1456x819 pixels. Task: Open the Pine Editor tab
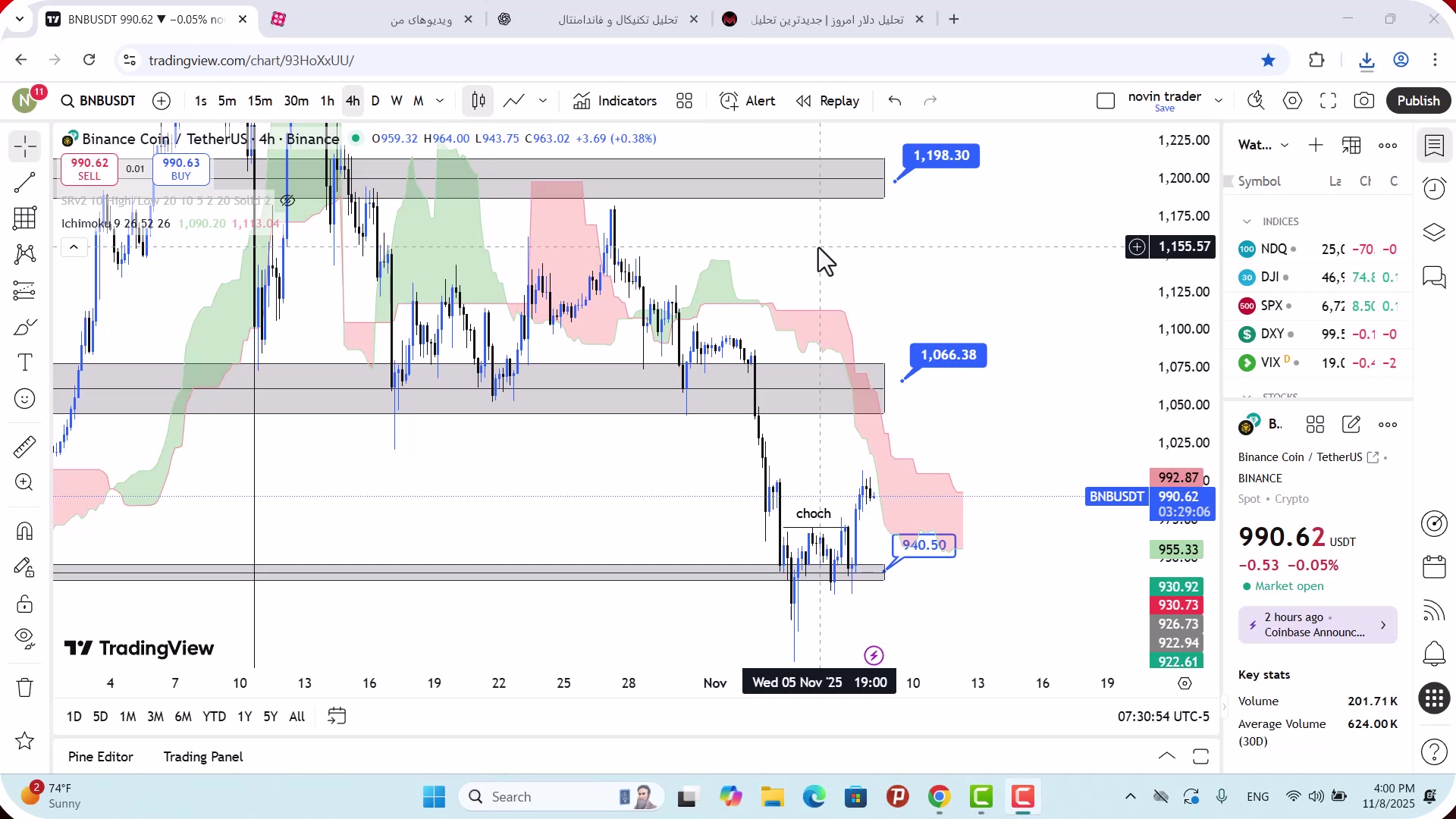[100, 757]
